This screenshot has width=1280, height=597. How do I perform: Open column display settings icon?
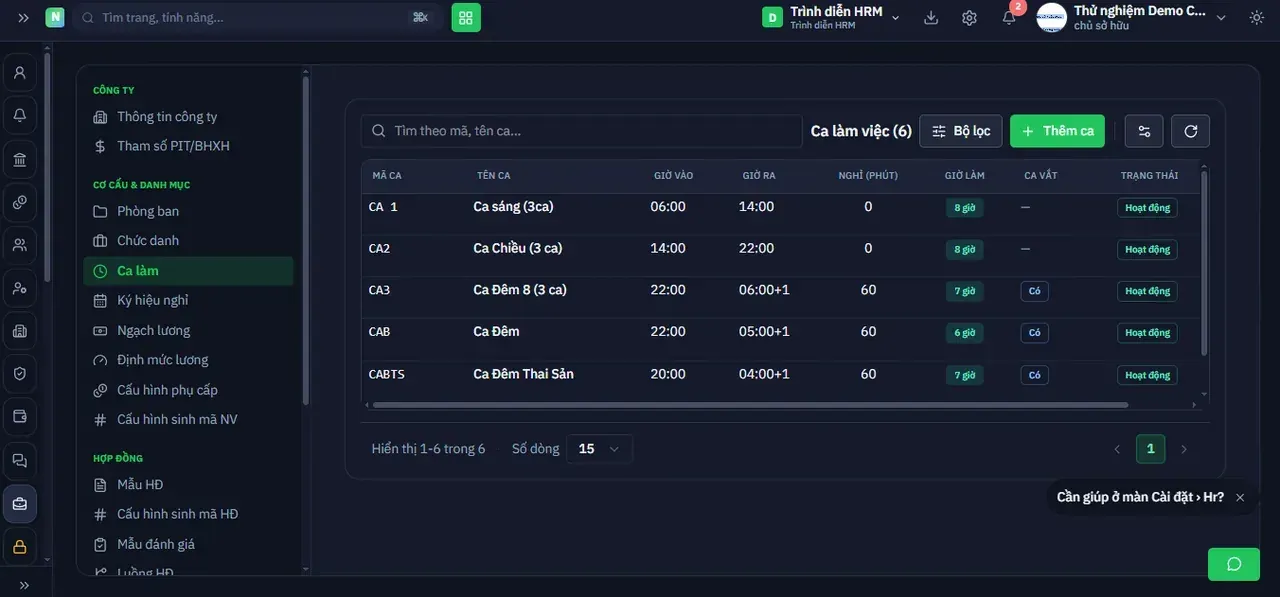[1144, 131]
